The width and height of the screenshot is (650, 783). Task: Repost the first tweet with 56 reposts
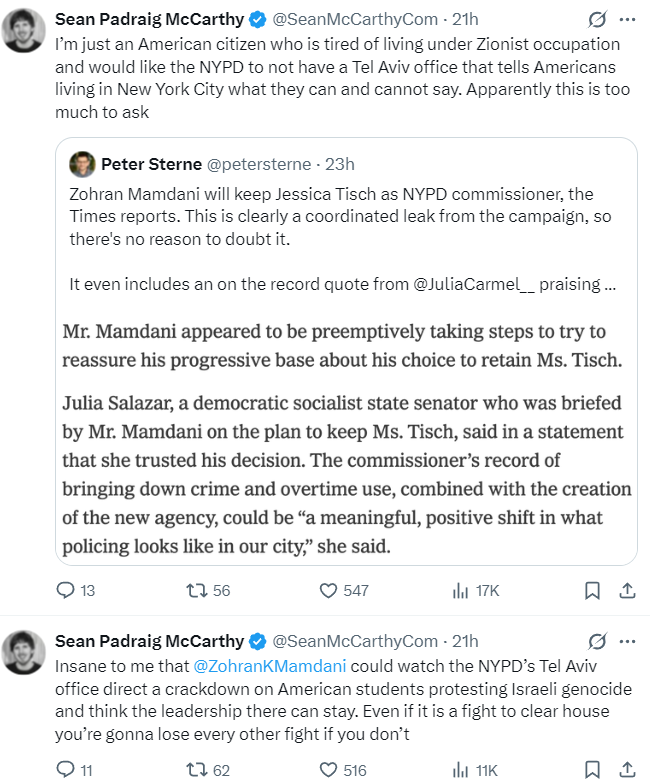pyautogui.click(x=197, y=590)
